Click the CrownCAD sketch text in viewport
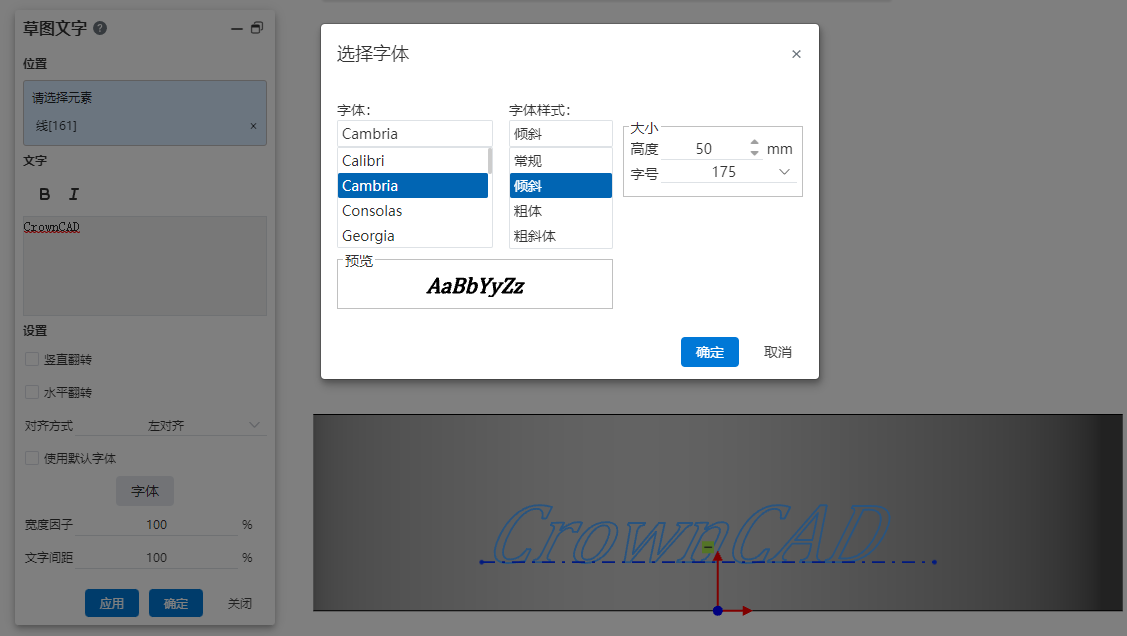1127x636 pixels. tap(691, 533)
